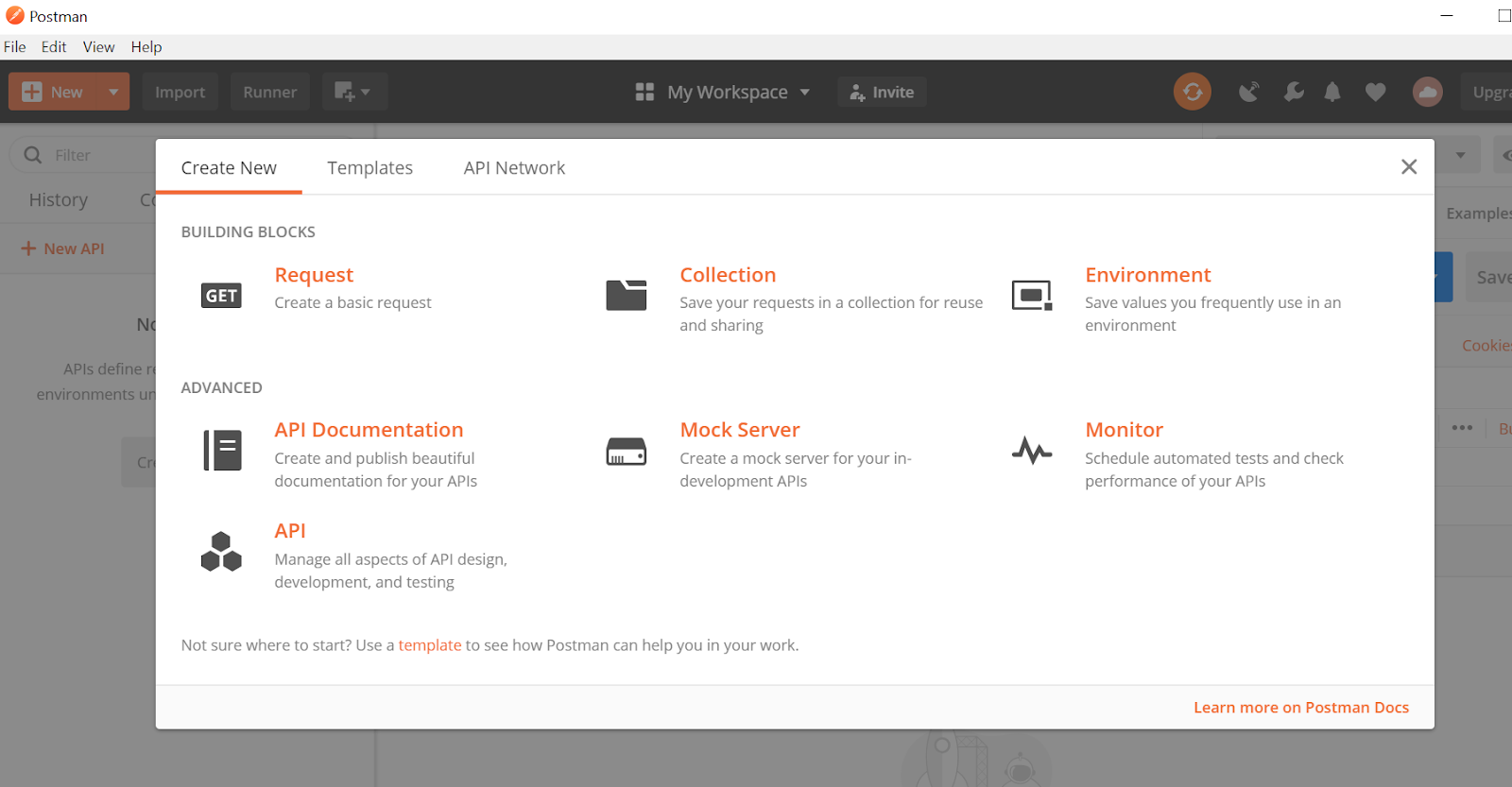Open settings via the wrench icon
Screen dimensions: 1512x787
tap(1294, 92)
